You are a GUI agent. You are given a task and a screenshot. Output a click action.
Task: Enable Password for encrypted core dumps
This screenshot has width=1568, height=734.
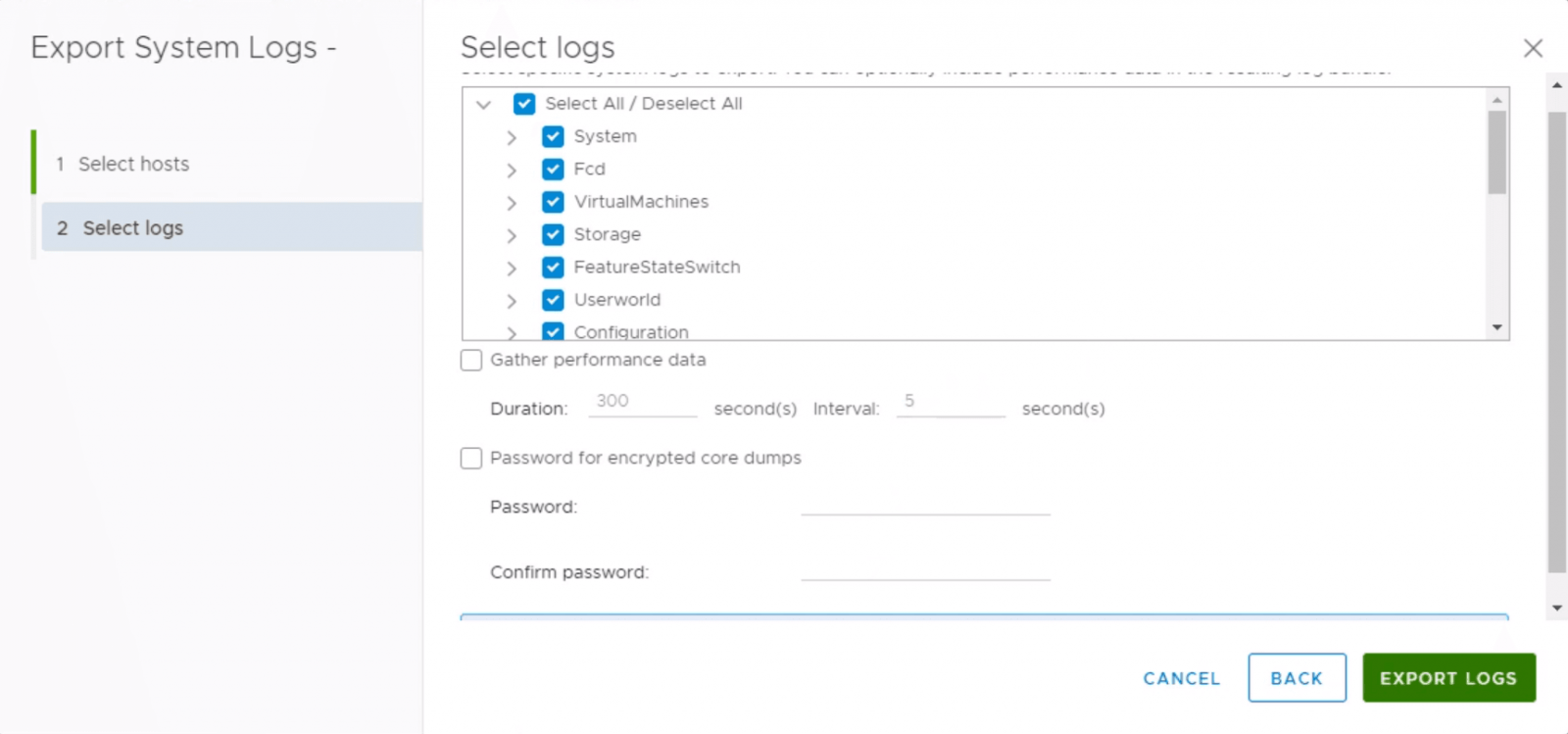[x=471, y=459]
